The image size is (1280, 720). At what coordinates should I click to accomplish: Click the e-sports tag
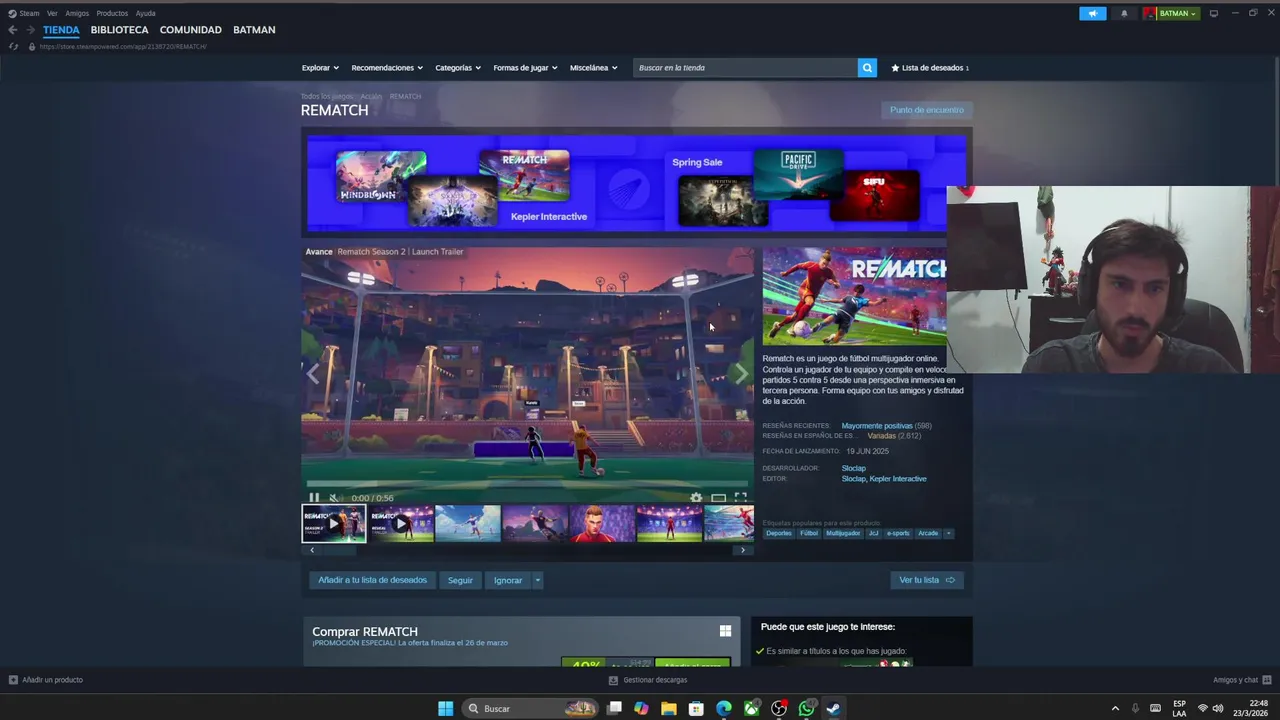pos(898,533)
